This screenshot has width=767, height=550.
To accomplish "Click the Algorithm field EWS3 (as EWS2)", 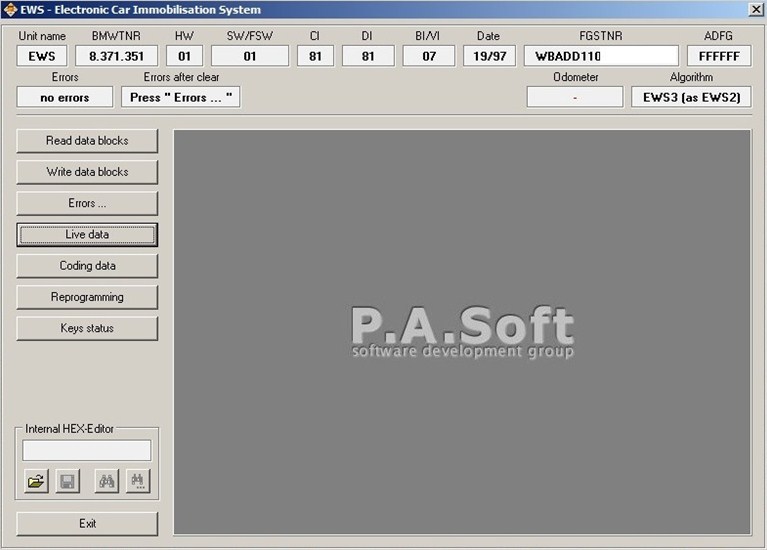I will click(x=691, y=97).
